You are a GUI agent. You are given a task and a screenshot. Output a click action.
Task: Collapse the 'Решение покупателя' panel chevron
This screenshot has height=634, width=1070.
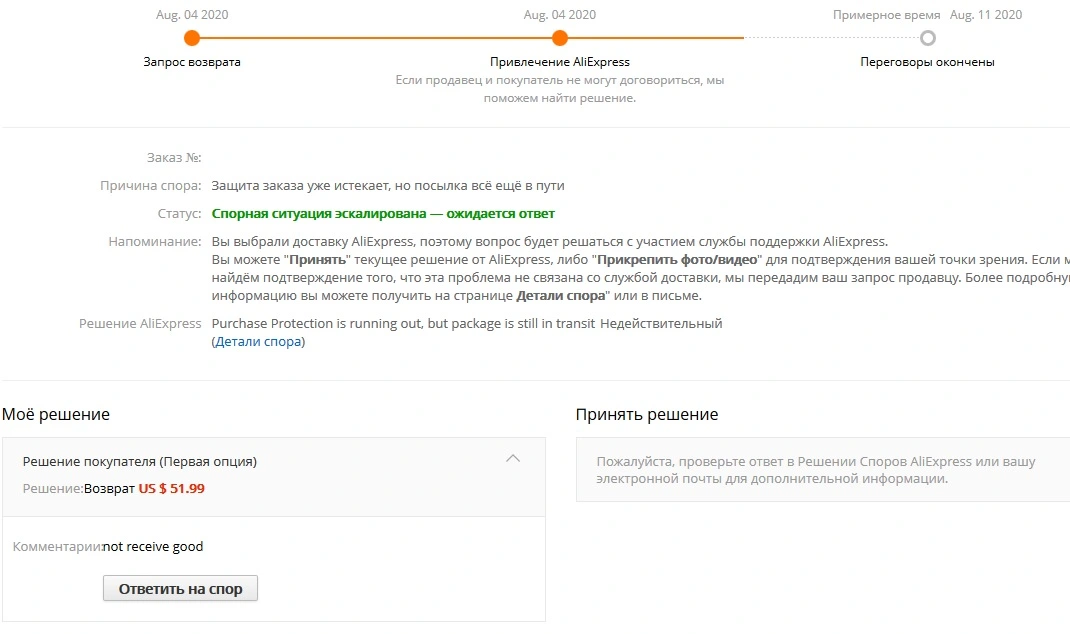[513, 459]
